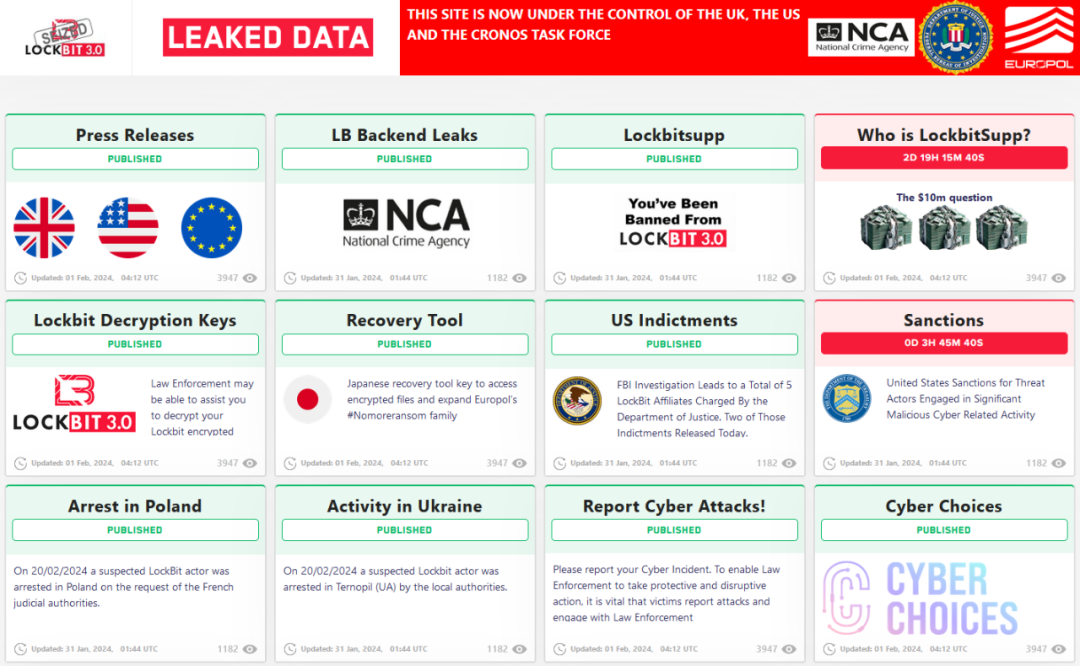Click the seized LockBit 3.0 logo
Image resolution: width=1080 pixels, height=666 pixels.
pyautogui.click(x=65, y=38)
